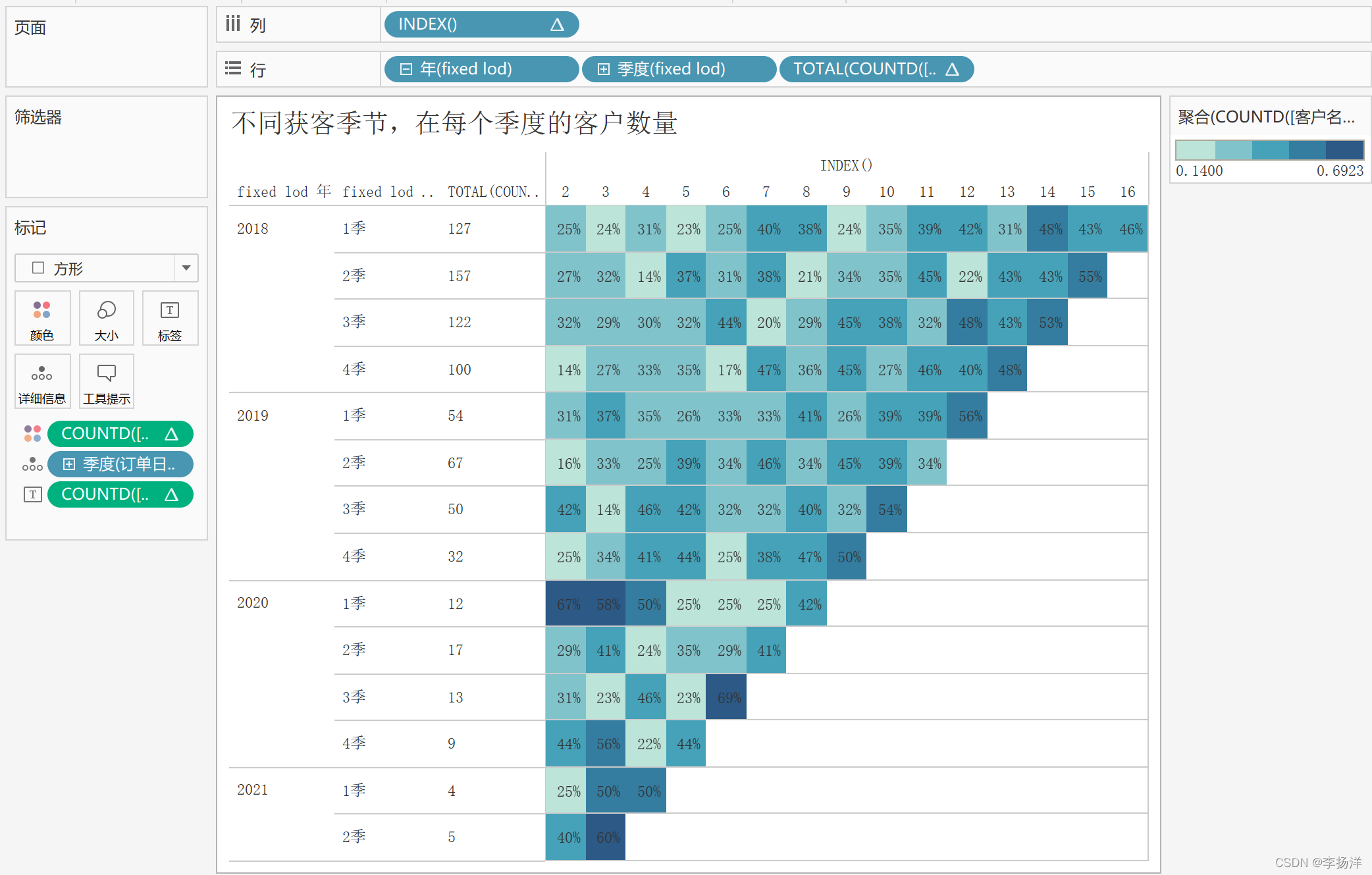Viewport: 1372px width, 875px height.
Task: Click the Size (大小) marks button
Action: [x=106, y=319]
